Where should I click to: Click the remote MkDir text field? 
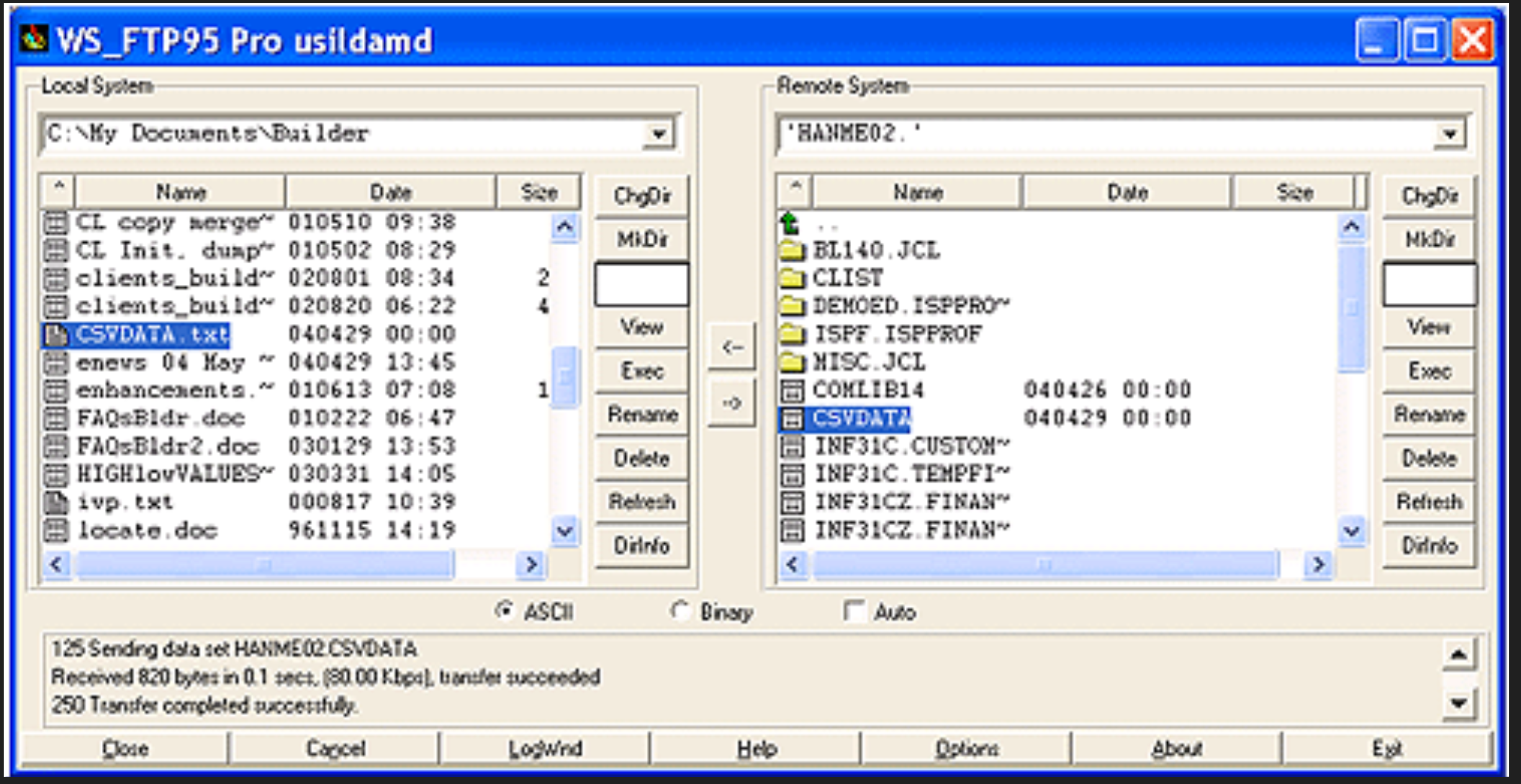pos(1429,285)
